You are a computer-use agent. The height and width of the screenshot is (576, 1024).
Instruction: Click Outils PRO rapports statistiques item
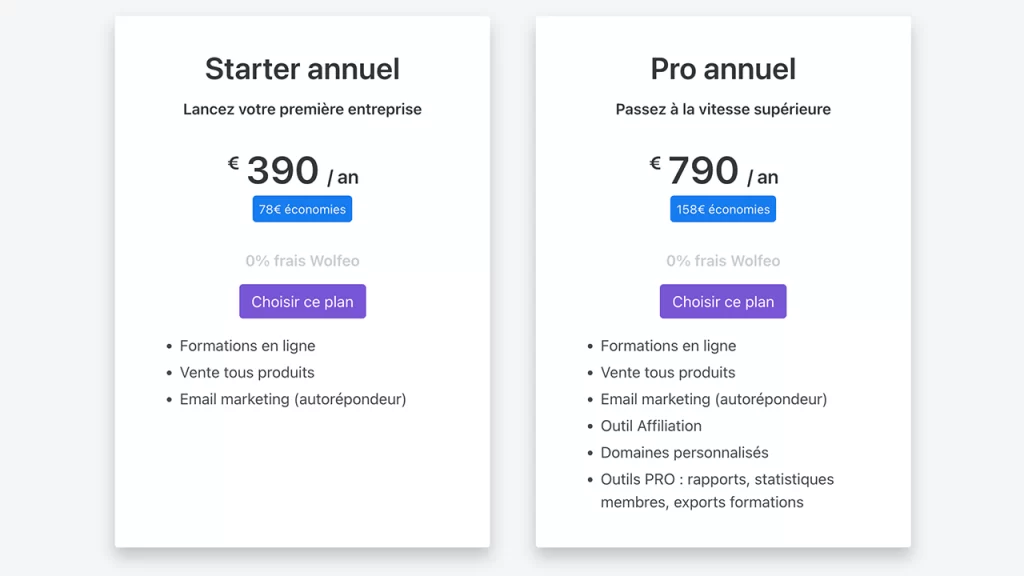pos(717,490)
